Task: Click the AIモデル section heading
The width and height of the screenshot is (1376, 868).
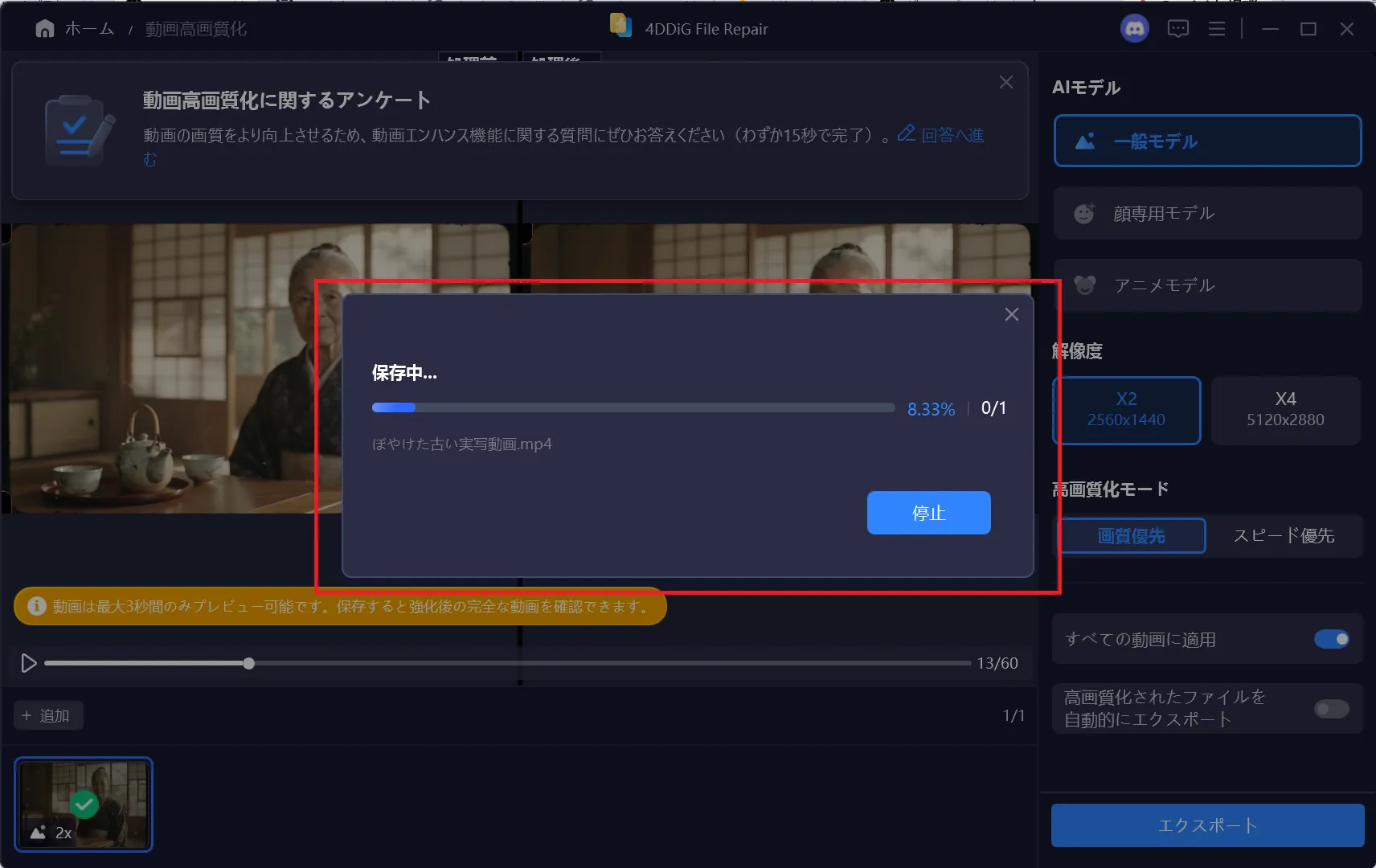Action: coord(1086,87)
